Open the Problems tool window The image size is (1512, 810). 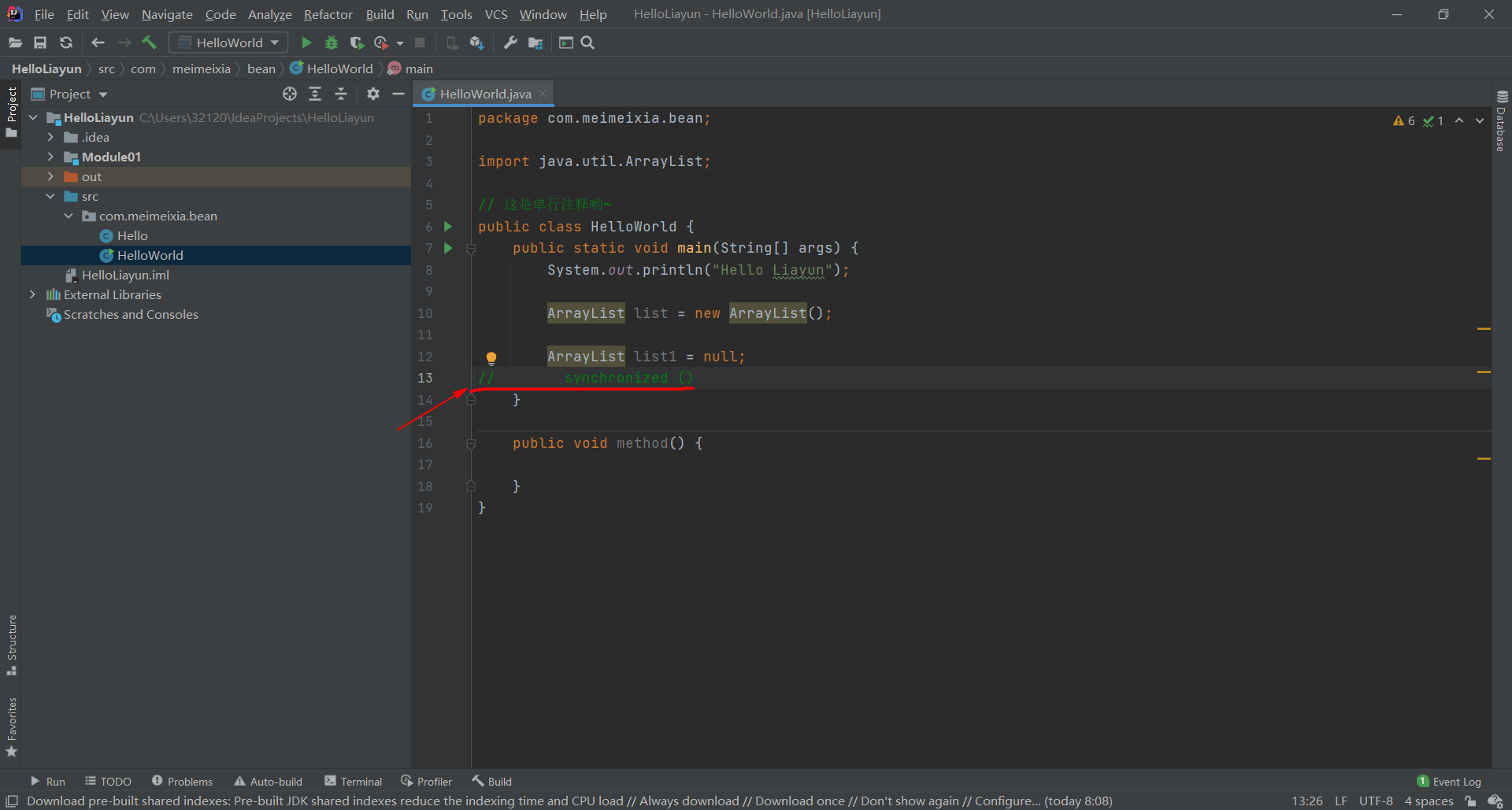[x=182, y=781]
